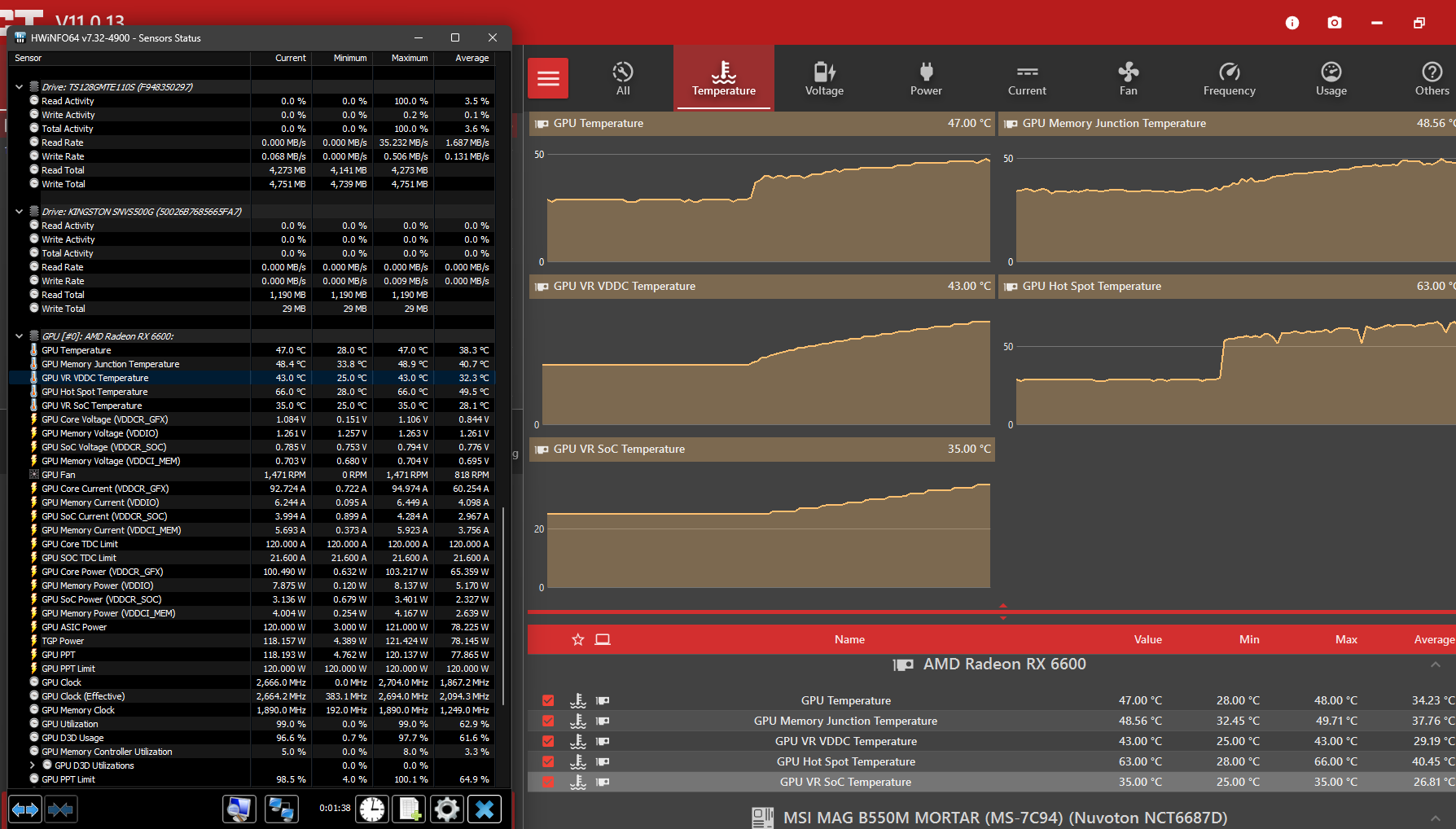Click the HWiNFO Sensors Status vertical scrollbar
This screenshot has width=1456, height=829.
click(503, 606)
